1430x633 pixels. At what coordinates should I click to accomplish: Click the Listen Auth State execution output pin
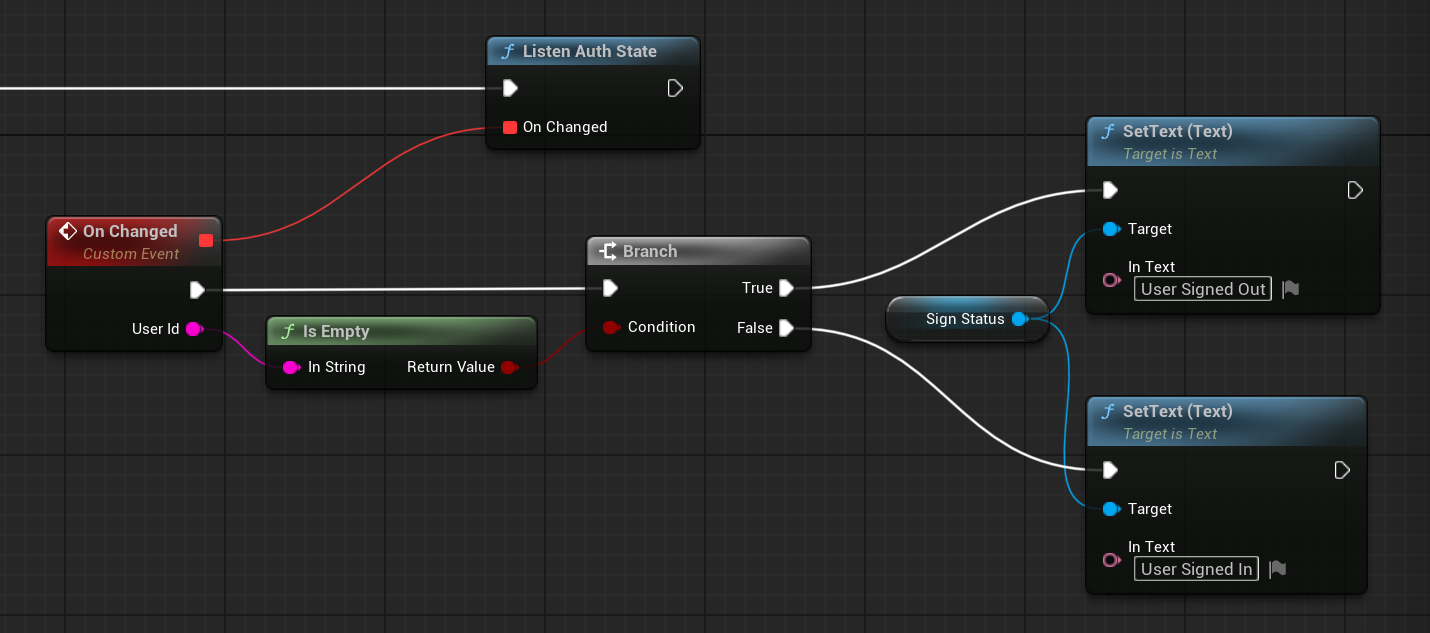tap(675, 88)
